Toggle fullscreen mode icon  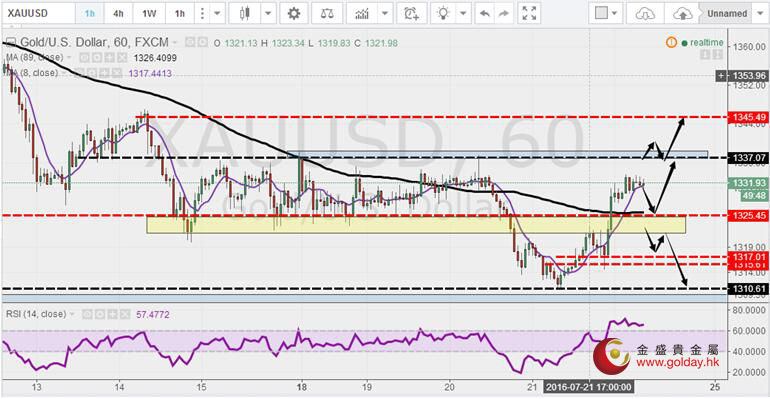(529, 13)
